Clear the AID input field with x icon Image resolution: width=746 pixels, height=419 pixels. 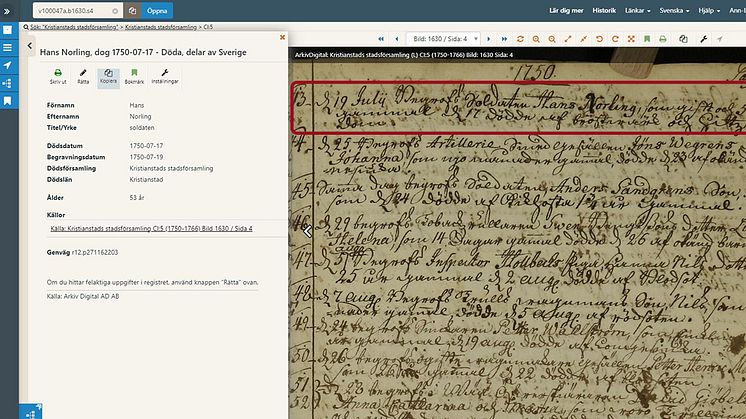[115, 11]
